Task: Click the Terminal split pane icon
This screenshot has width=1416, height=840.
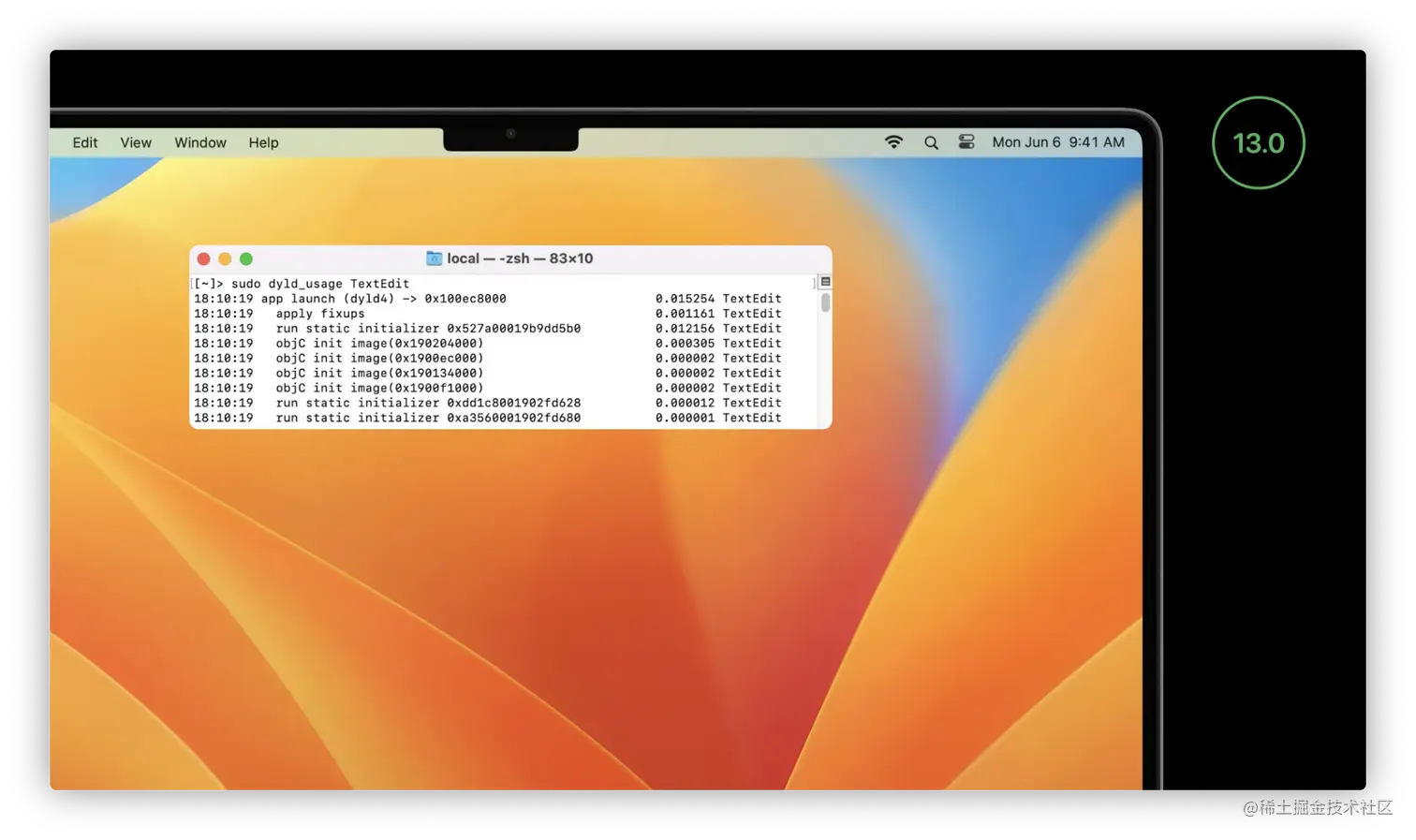Action: pos(825,282)
